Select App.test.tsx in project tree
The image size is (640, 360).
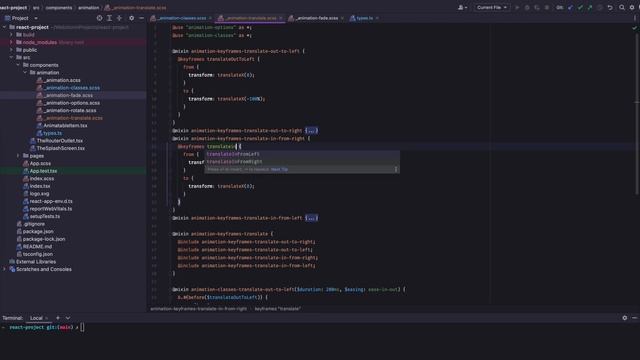pos(43,171)
